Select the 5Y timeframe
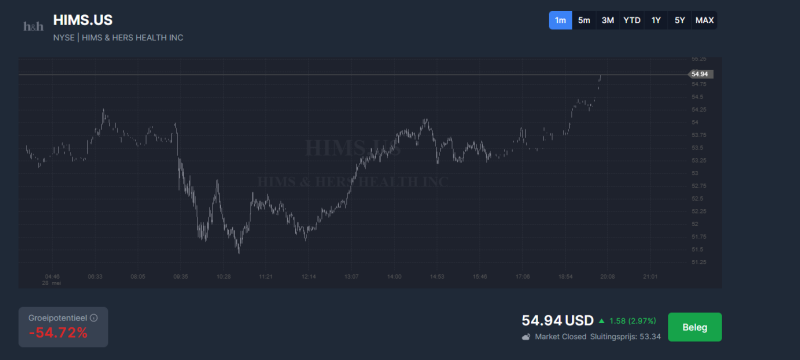The height and width of the screenshot is (360, 800). (680, 20)
